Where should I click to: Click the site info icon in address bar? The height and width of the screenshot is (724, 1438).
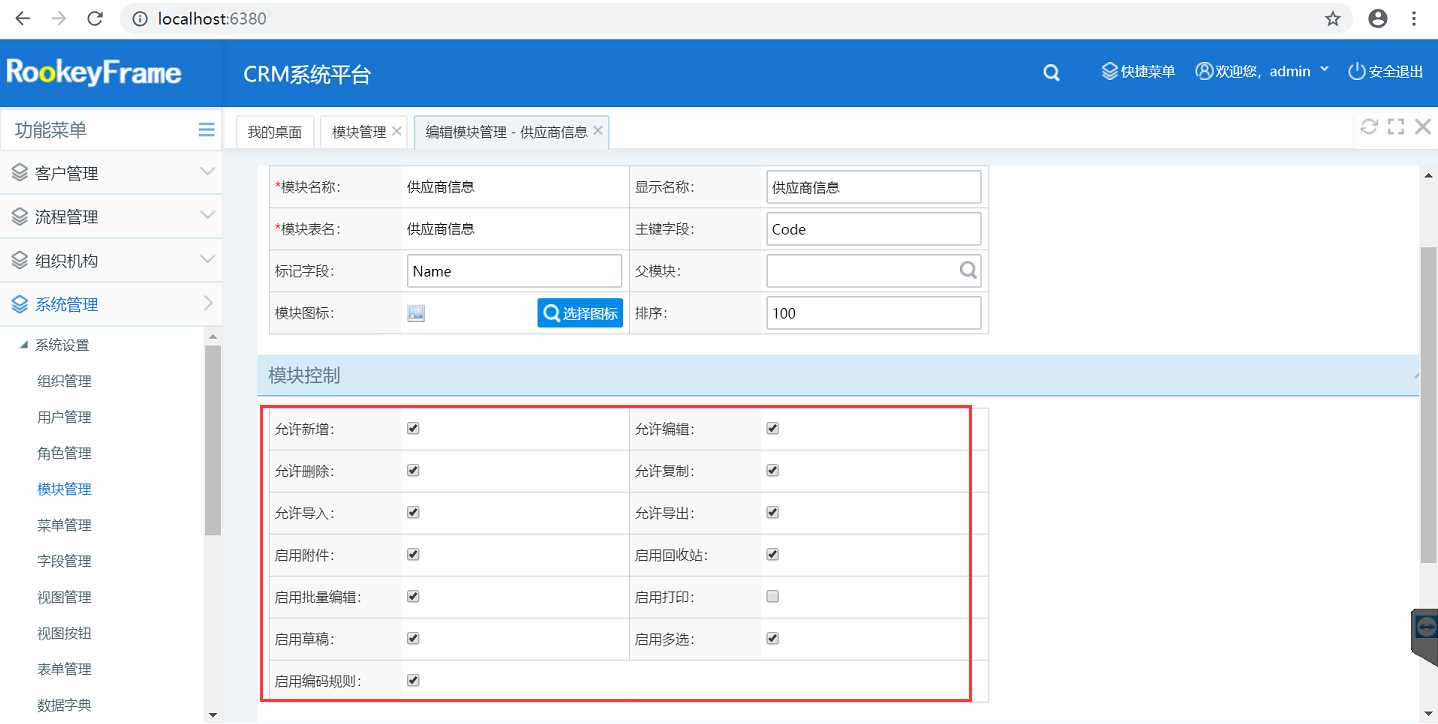pyautogui.click(x=141, y=18)
